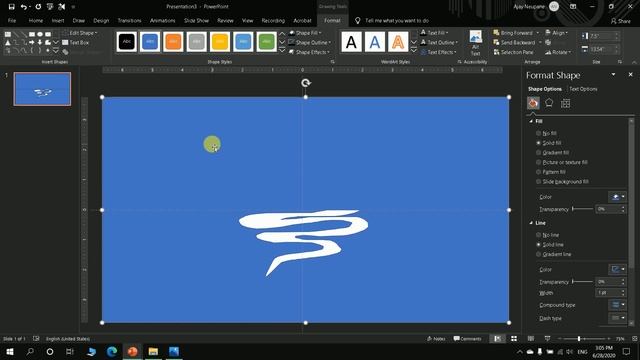This screenshot has width=640, height=360.
Task: Open the Text Fill dropdown
Action: point(435,33)
